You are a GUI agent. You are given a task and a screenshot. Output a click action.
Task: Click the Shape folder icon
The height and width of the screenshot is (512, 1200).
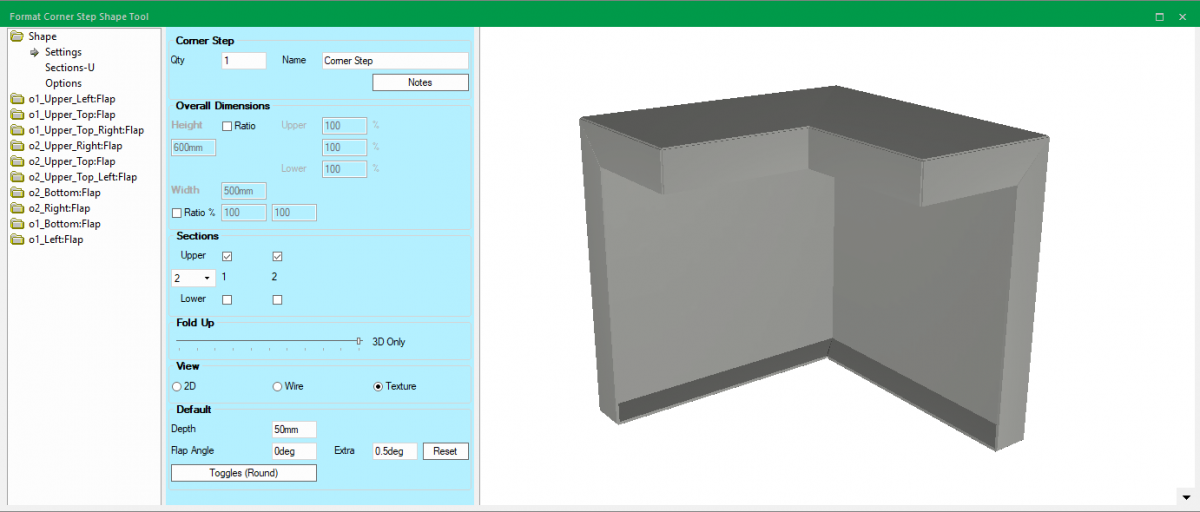coord(16,37)
